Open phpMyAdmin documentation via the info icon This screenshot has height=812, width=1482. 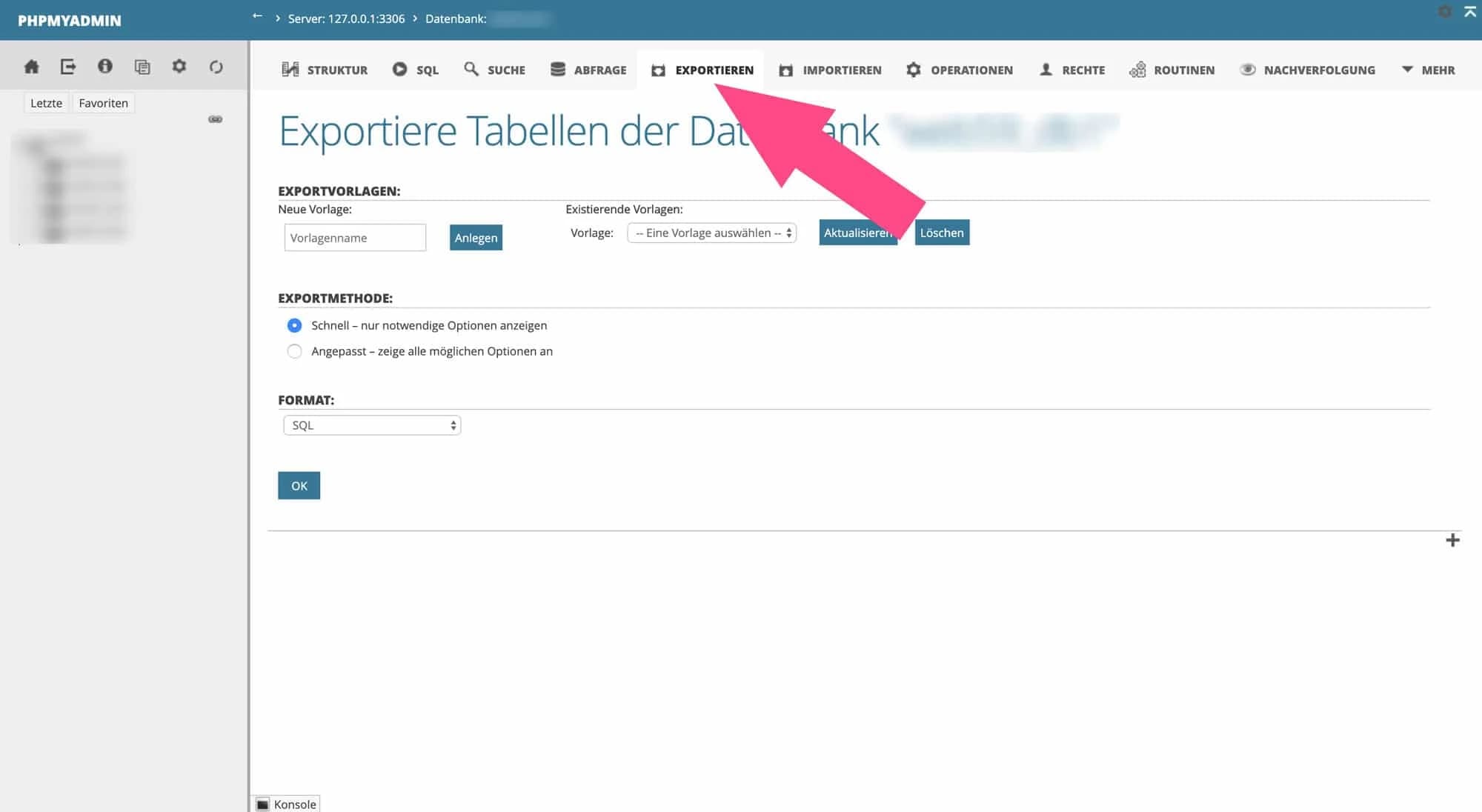click(104, 66)
